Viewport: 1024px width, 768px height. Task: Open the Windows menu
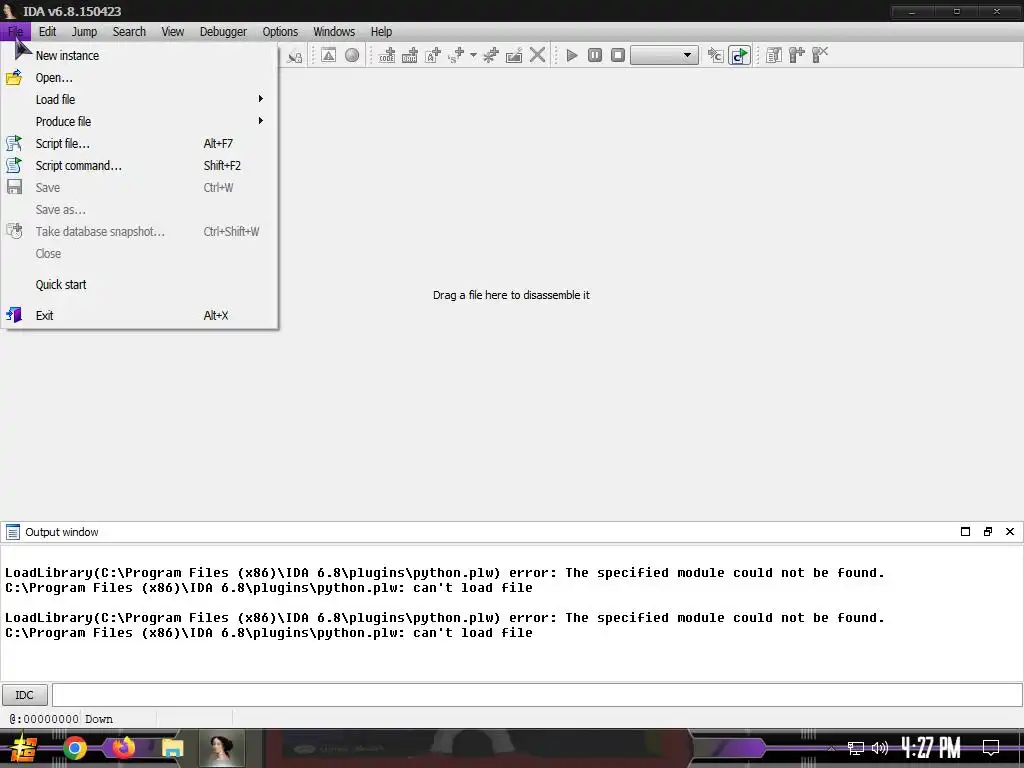[x=334, y=31]
